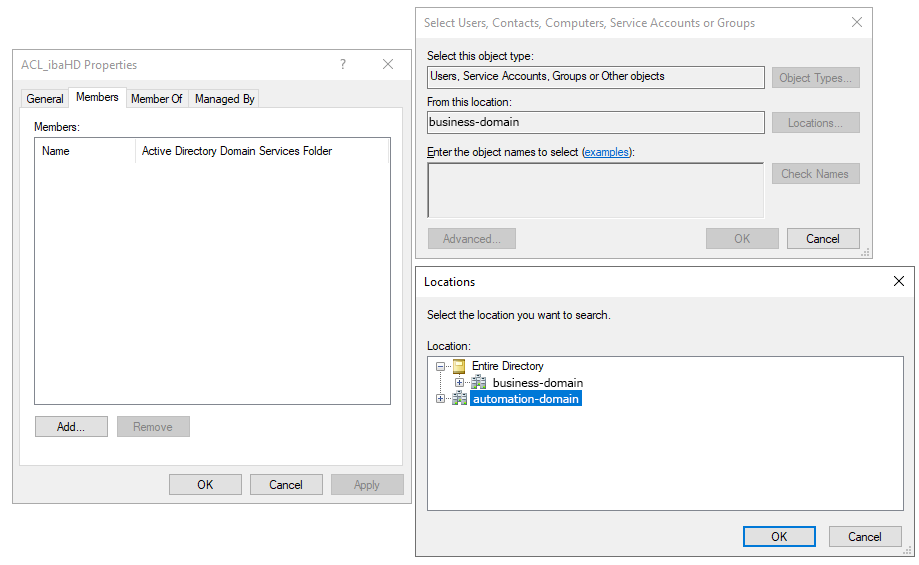Switch to the General tab

tap(45, 99)
